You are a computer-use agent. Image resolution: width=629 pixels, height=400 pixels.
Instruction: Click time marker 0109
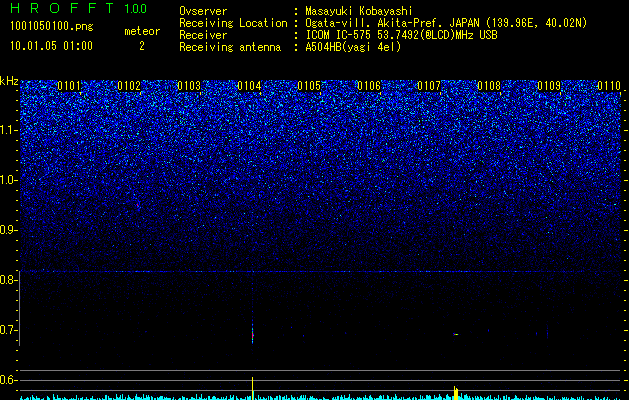point(549,86)
